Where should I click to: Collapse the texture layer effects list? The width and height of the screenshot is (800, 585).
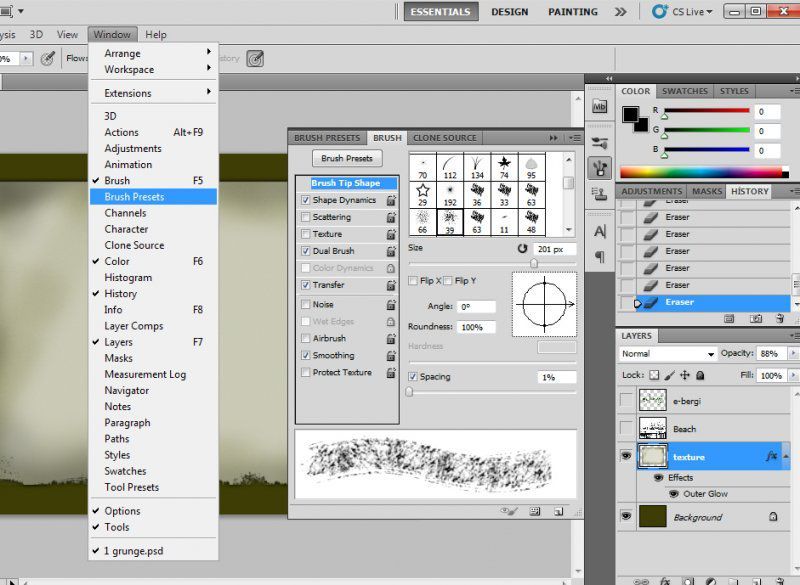pos(785,456)
